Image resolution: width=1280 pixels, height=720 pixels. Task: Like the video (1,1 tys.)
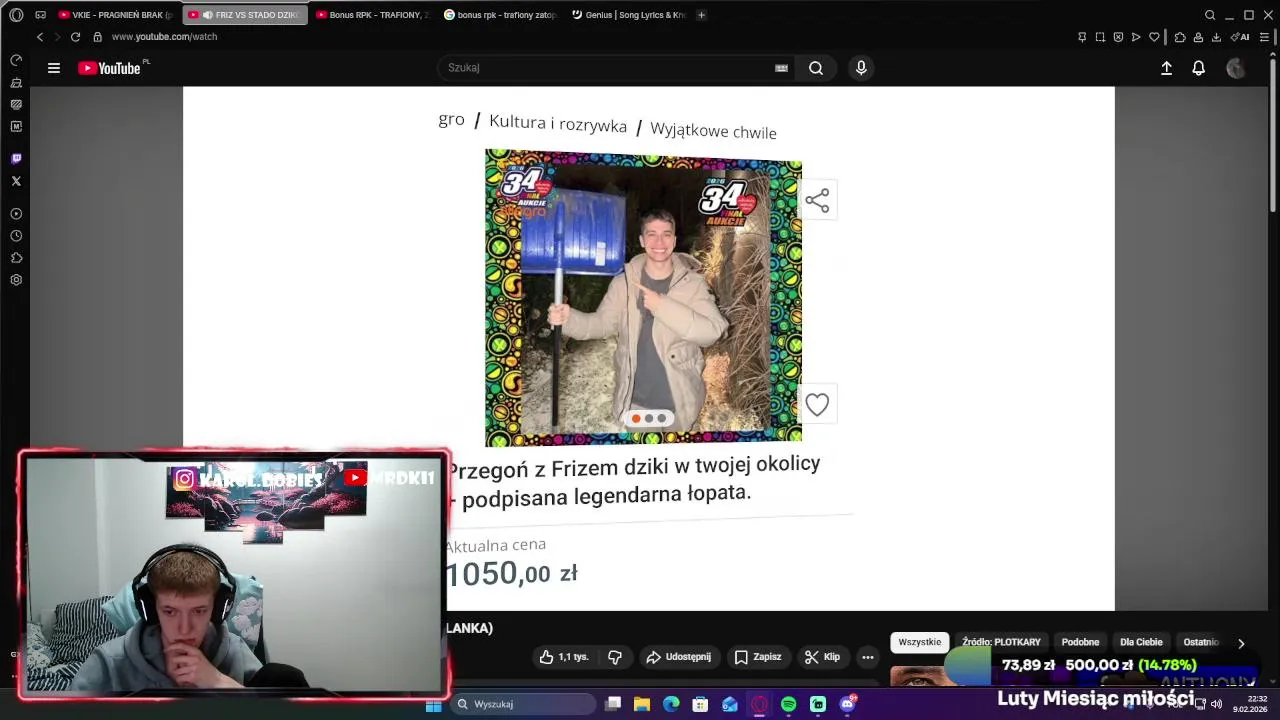click(x=565, y=657)
